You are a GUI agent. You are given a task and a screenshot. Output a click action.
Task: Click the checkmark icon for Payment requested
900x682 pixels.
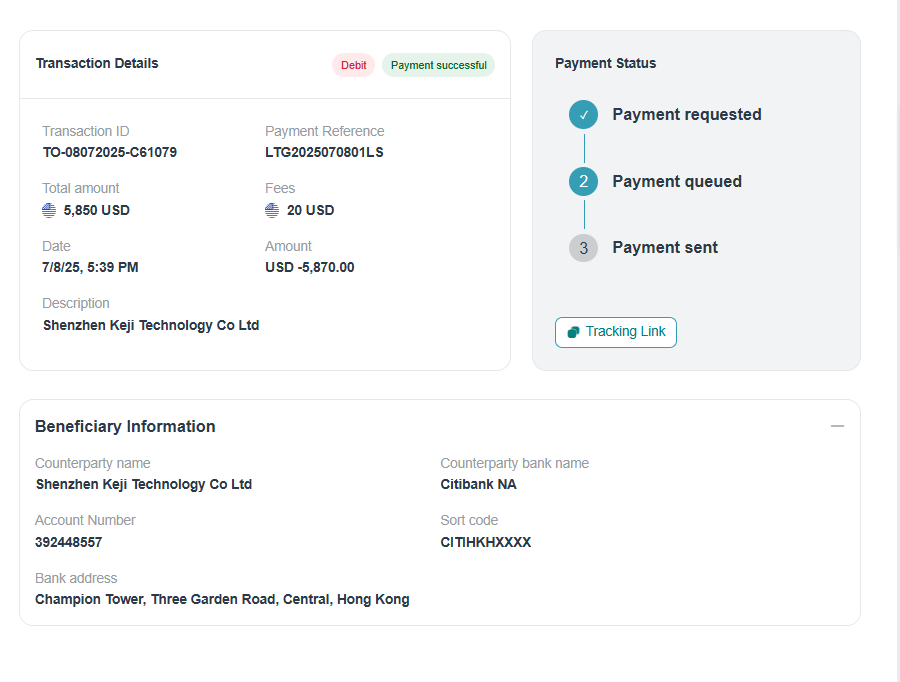[x=583, y=115]
